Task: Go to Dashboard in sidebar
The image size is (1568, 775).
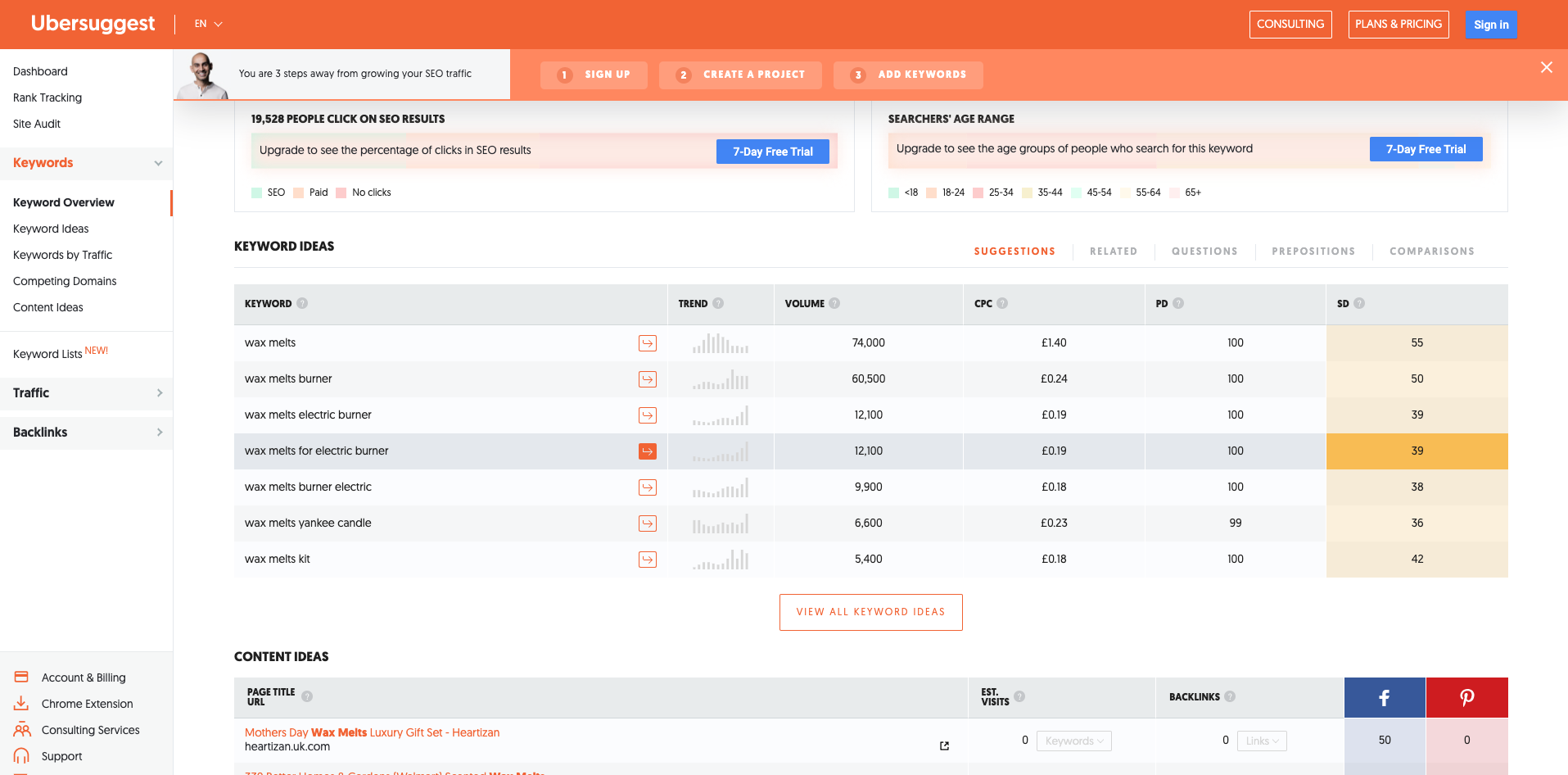Action: (40, 71)
